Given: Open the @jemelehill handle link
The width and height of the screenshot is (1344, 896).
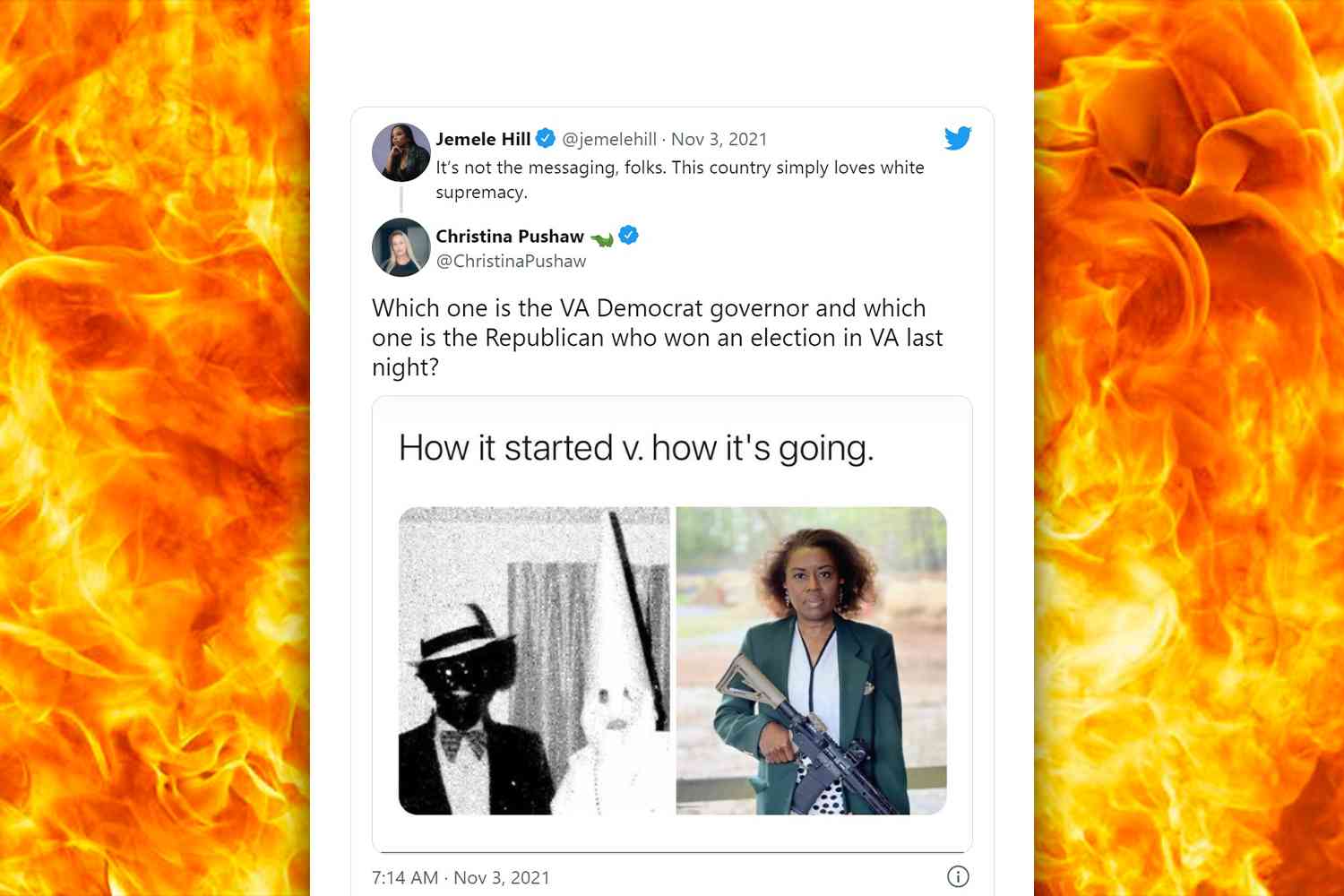Looking at the screenshot, I should click(609, 139).
